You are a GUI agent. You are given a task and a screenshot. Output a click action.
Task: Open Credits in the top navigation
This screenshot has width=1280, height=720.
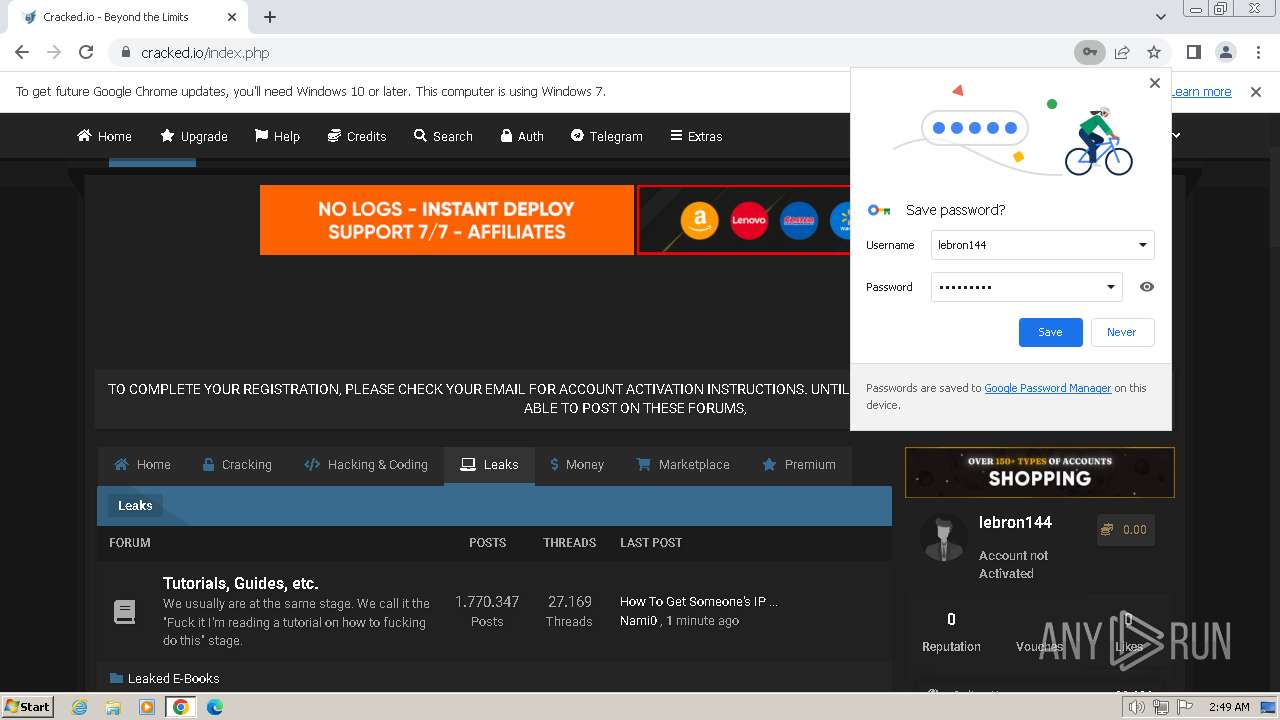[356, 136]
